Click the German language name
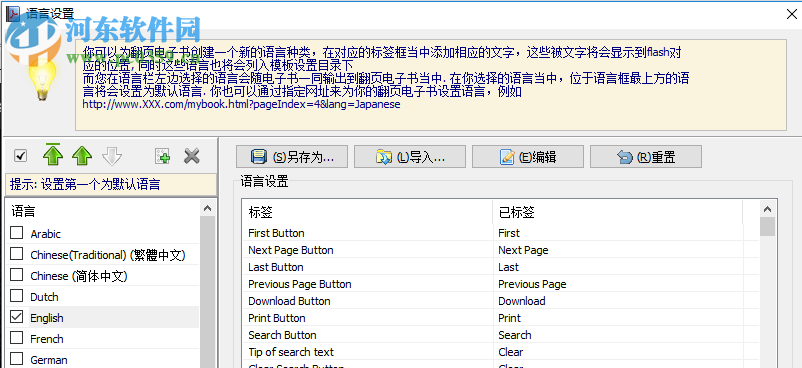This screenshot has width=802, height=368. click(x=49, y=360)
